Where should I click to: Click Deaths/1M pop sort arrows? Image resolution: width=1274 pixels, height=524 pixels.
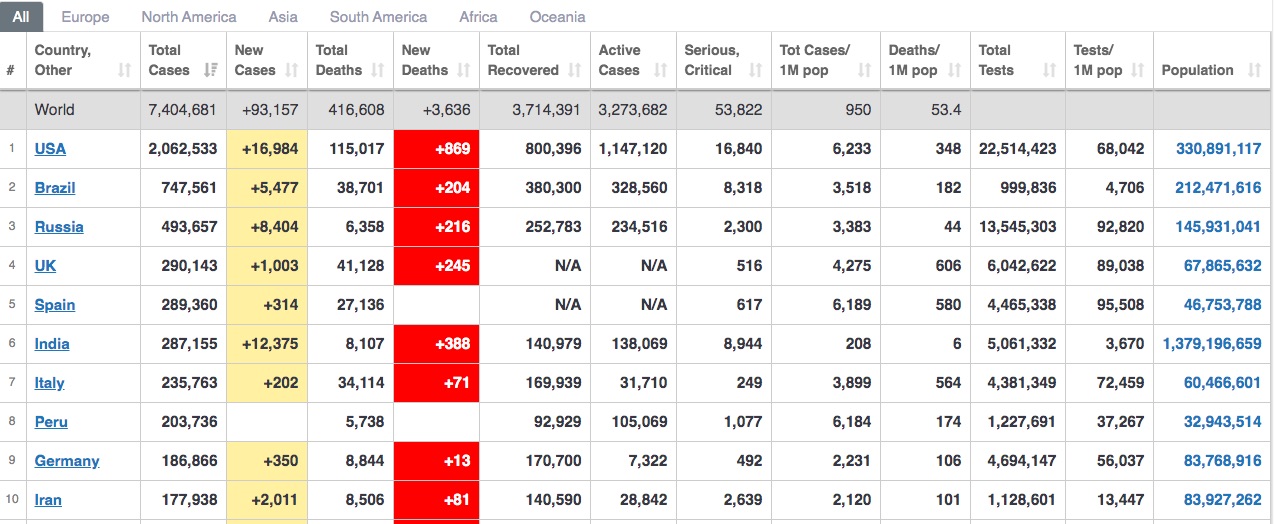[x=954, y=70]
